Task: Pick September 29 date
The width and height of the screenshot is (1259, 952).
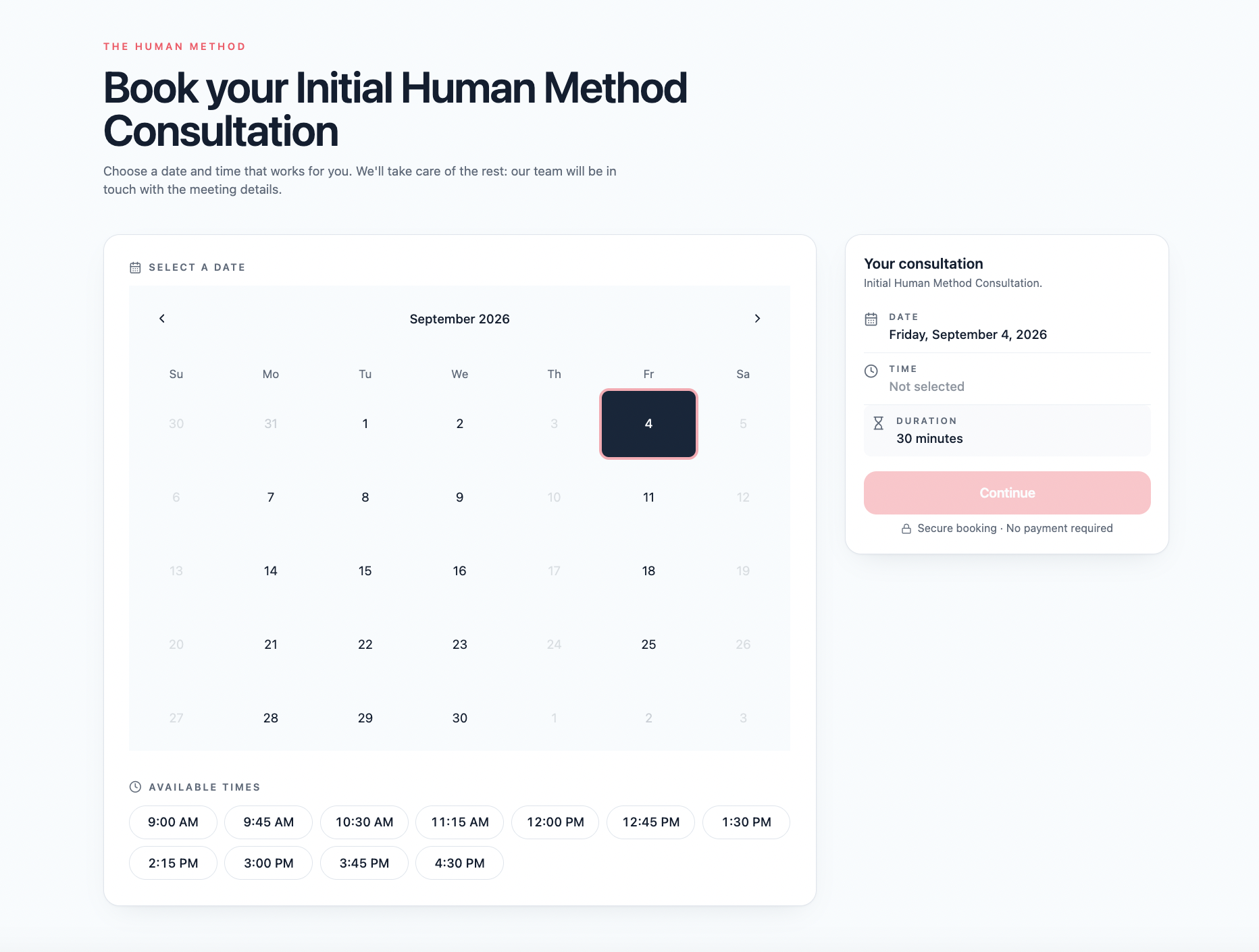Action: click(365, 718)
